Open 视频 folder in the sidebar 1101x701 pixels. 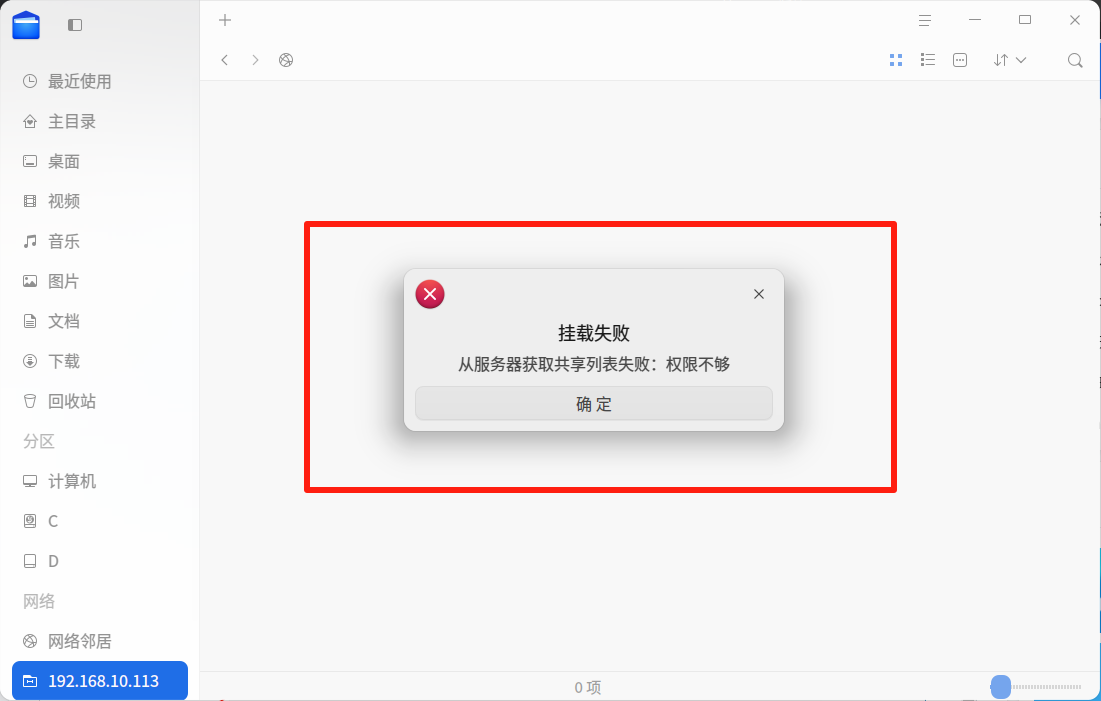(x=100, y=202)
